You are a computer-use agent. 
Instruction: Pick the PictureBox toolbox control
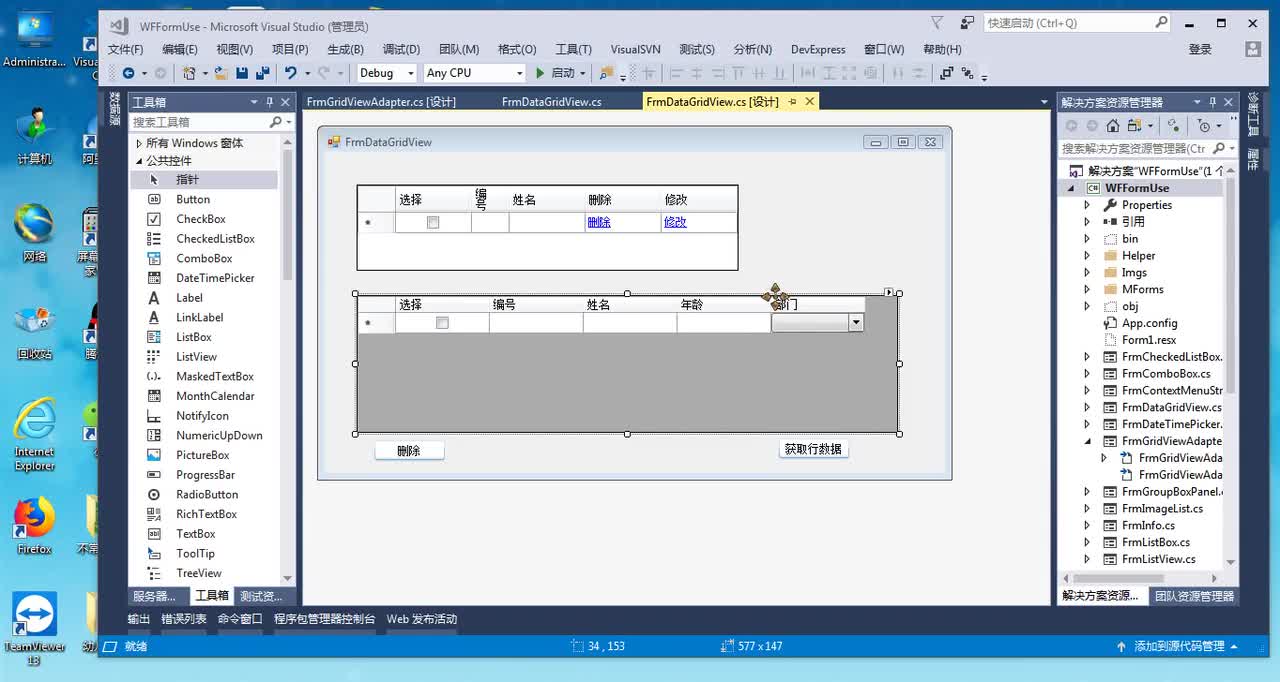[202, 455]
